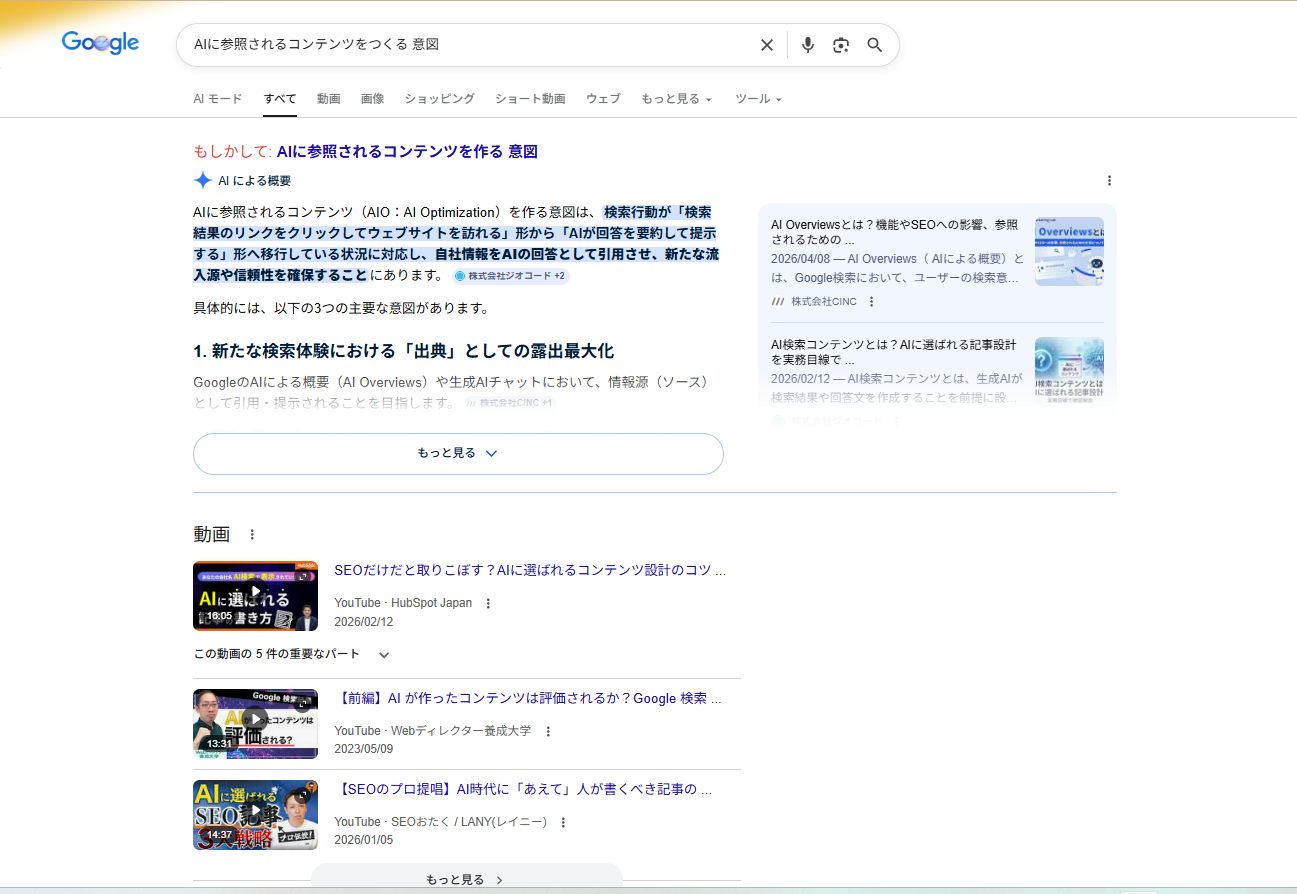
Task: Open the 株式会社ジオコード source citation chip
Action: (x=510, y=274)
